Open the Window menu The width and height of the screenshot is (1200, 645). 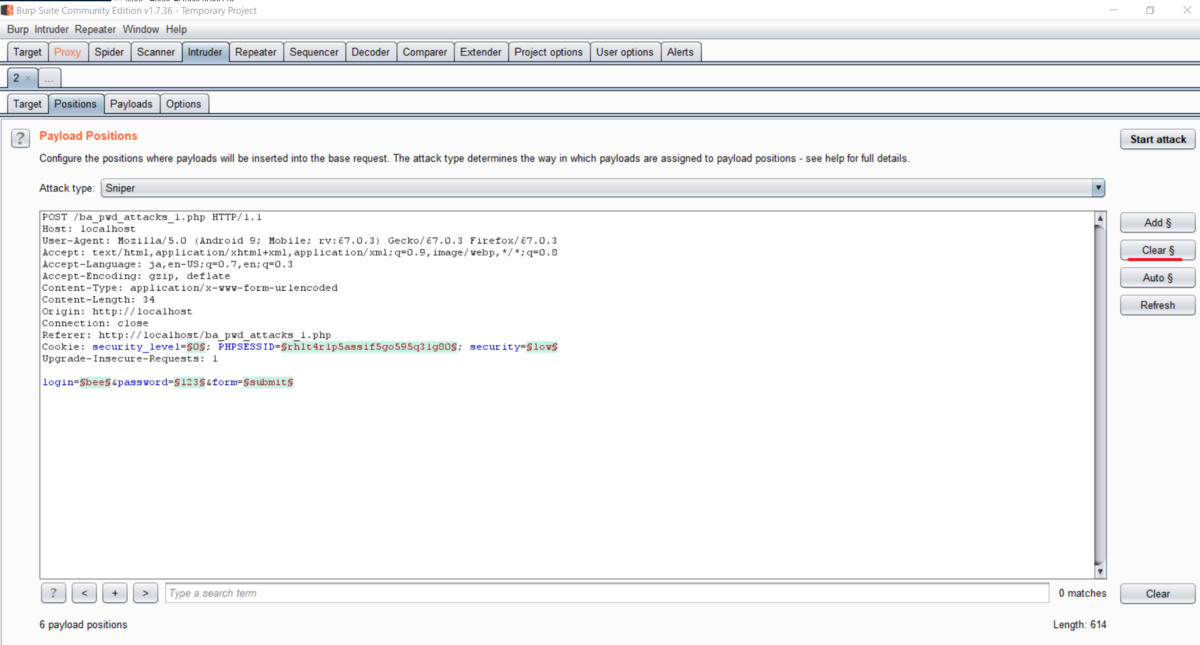point(141,30)
